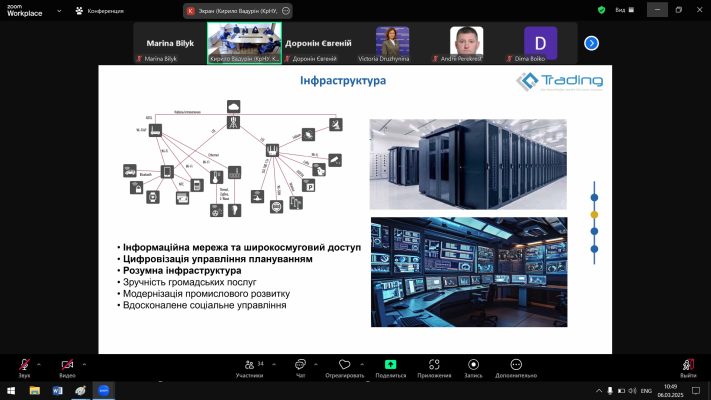Viewport: 711px width, 400px height.
Task: Click the bottom blue slide navigation dot
Action: pyautogui.click(x=594, y=249)
